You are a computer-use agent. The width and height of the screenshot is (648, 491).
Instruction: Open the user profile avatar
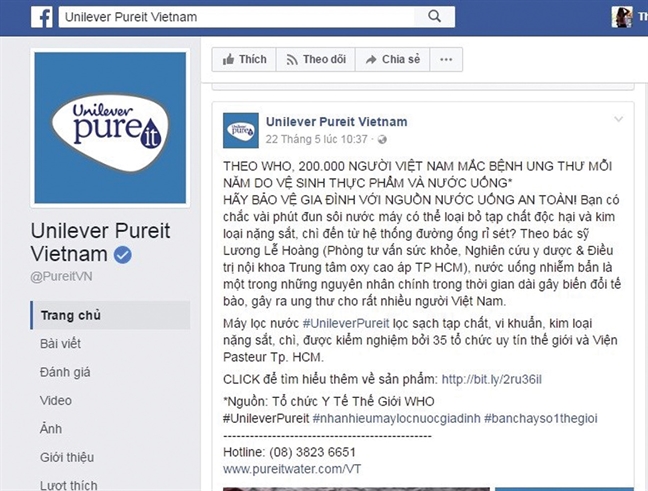click(x=622, y=17)
